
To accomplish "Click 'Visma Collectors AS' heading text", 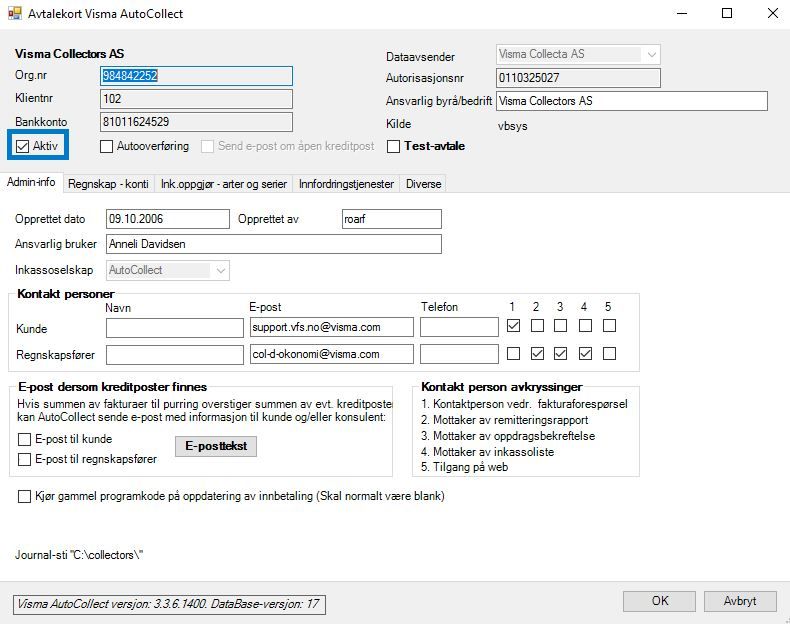I will [x=70, y=54].
